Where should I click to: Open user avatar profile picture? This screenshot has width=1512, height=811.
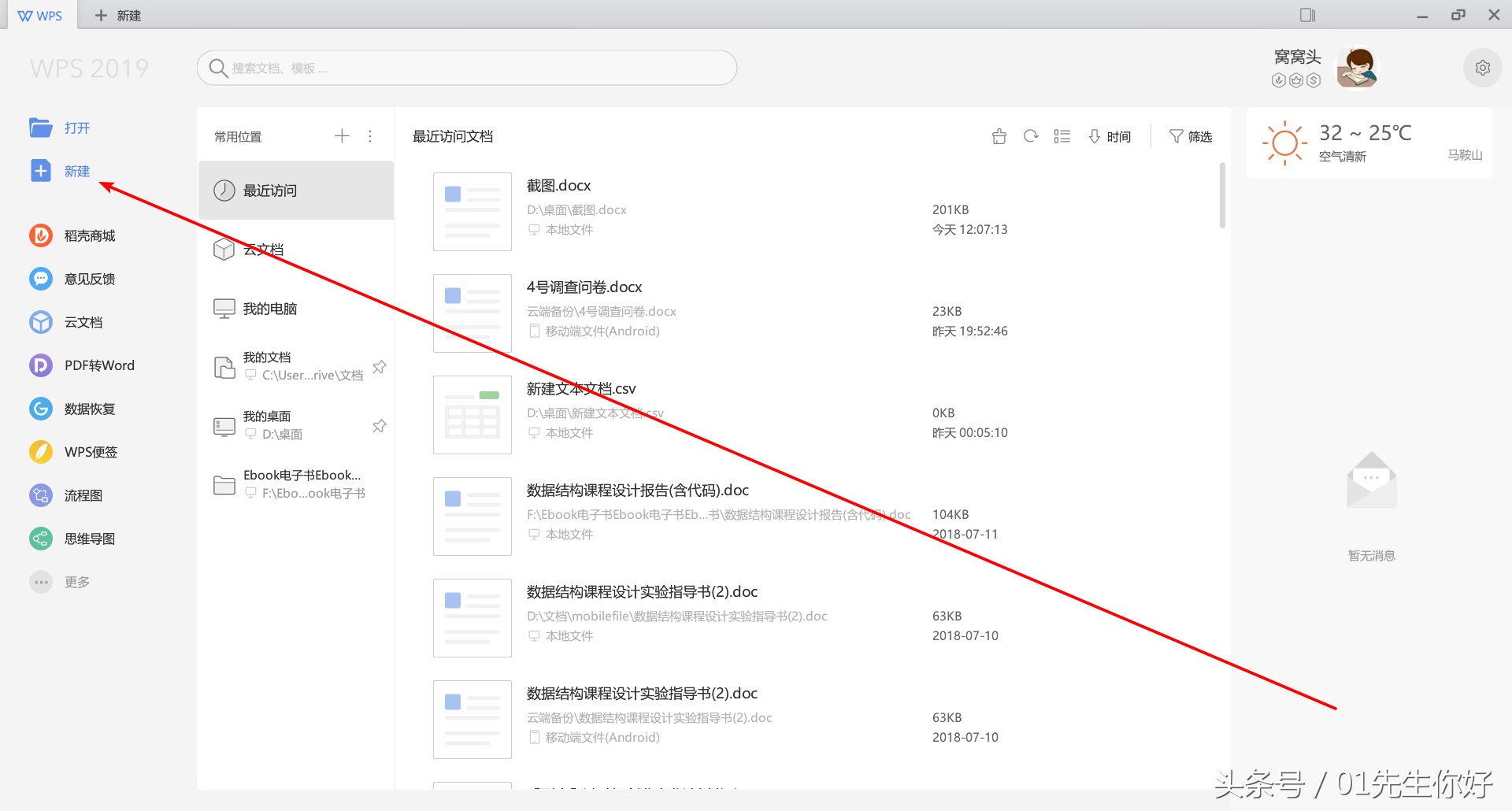coord(1358,69)
